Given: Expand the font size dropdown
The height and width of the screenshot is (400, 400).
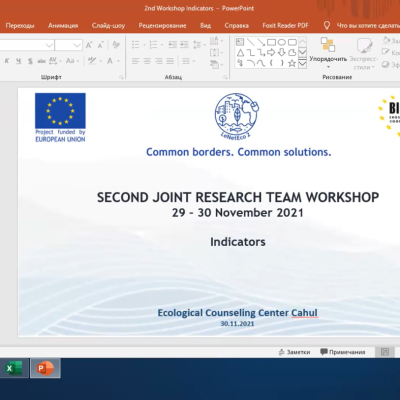Looking at the screenshot, I should coord(77,45).
